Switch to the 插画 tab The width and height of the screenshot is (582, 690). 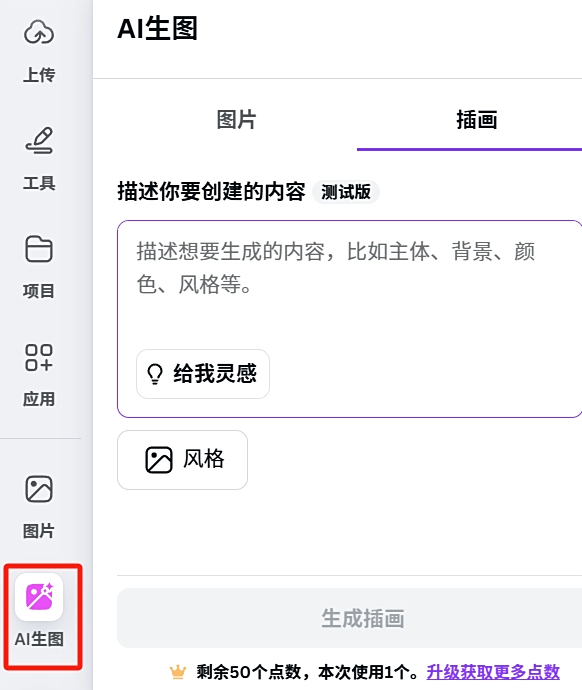477,120
